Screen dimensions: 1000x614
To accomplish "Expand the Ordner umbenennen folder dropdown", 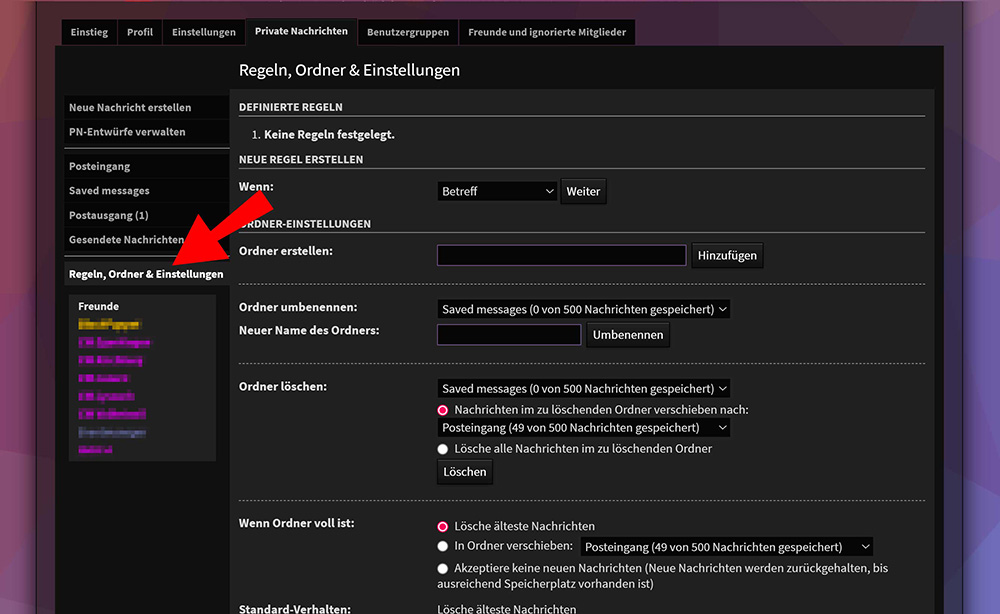I will [584, 310].
